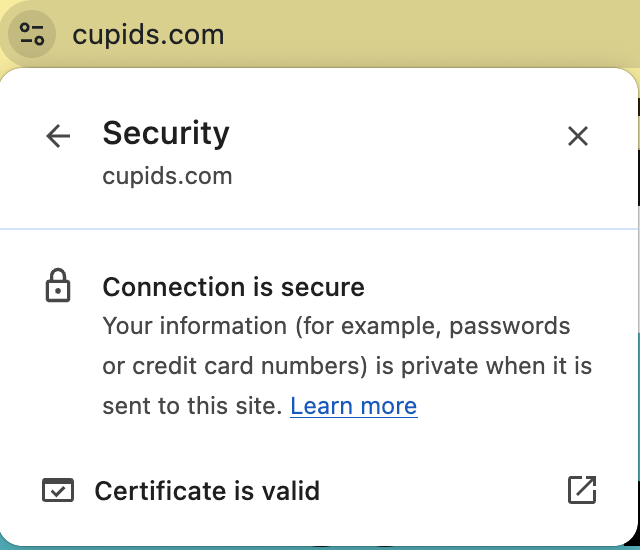The height and width of the screenshot is (550, 640).
Task: Open the Learn more link
Action: tap(353, 406)
